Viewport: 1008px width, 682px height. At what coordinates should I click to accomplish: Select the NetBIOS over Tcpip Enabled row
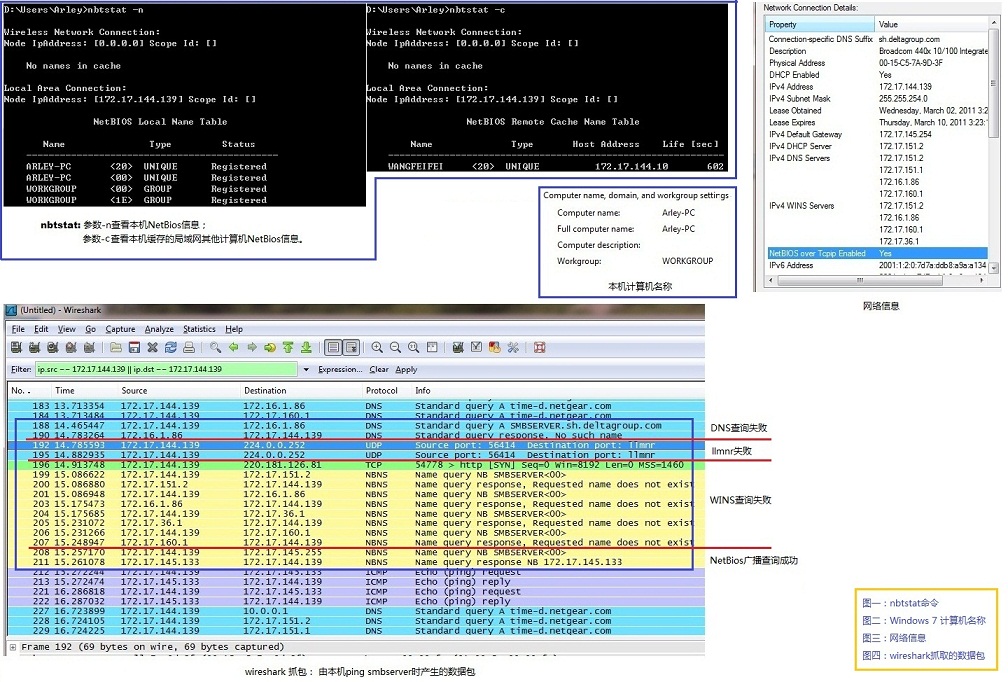pyautogui.click(x=877, y=254)
